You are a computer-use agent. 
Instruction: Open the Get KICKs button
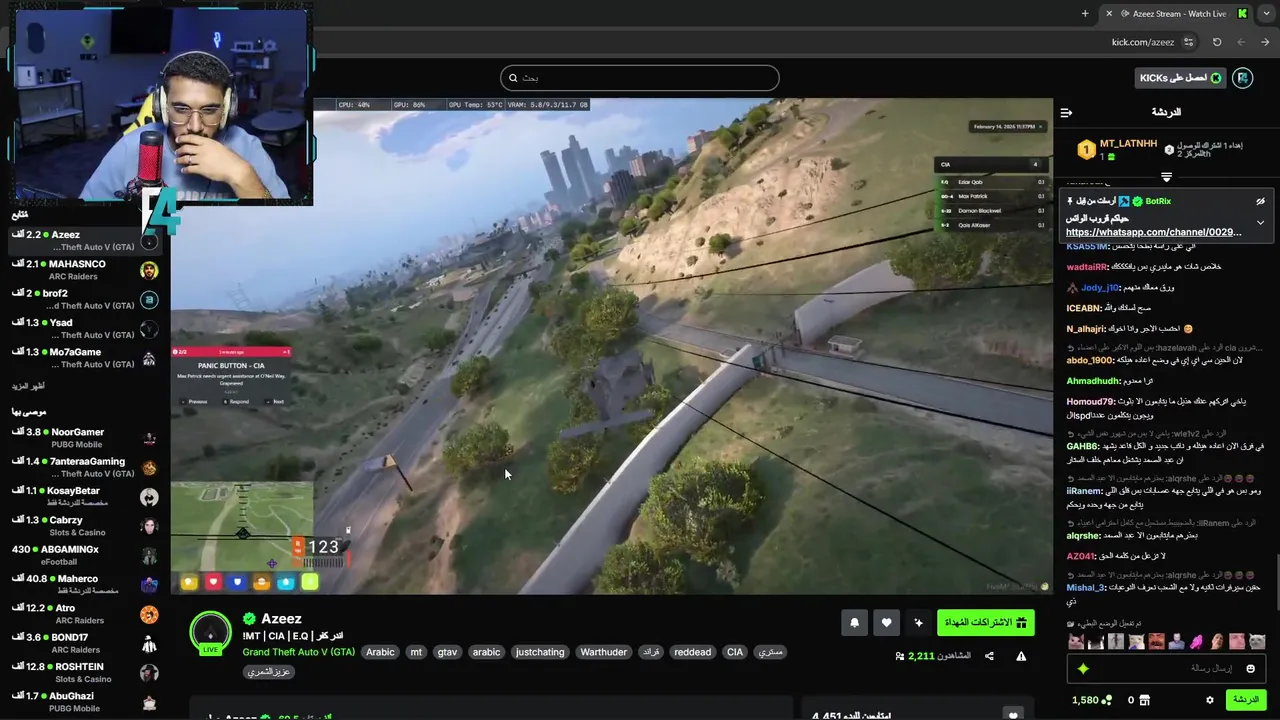[1181, 78]
